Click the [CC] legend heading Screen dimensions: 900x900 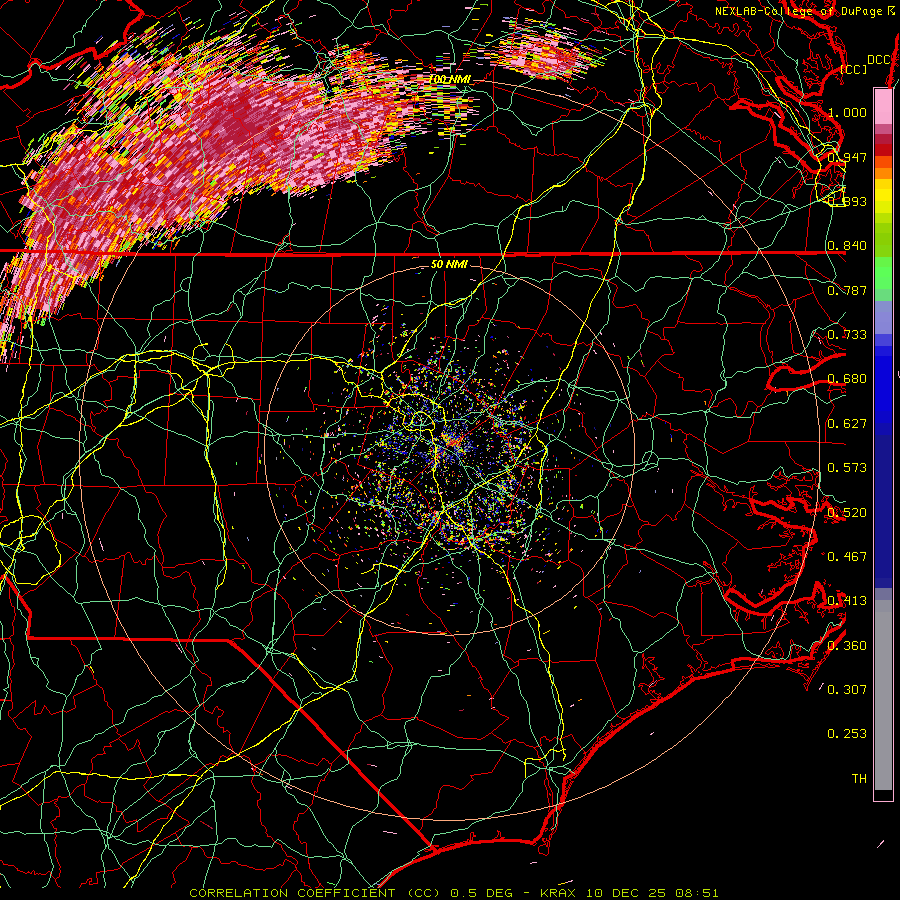tap(854, 69)
